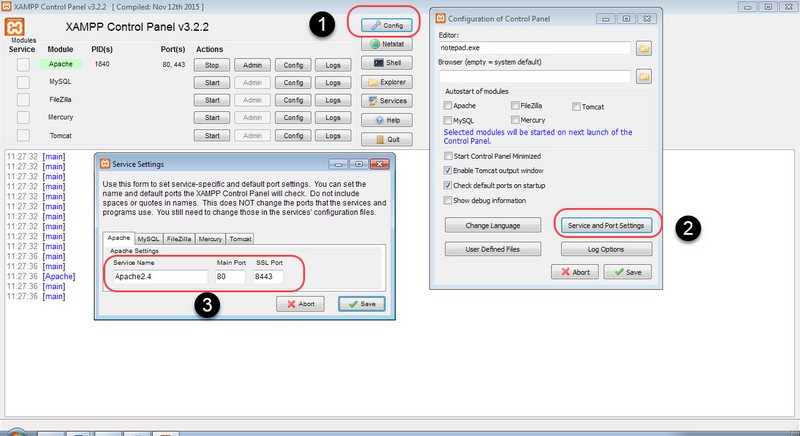Open Mercury row Config button
The image size is (800, 436).
(293, 117)
